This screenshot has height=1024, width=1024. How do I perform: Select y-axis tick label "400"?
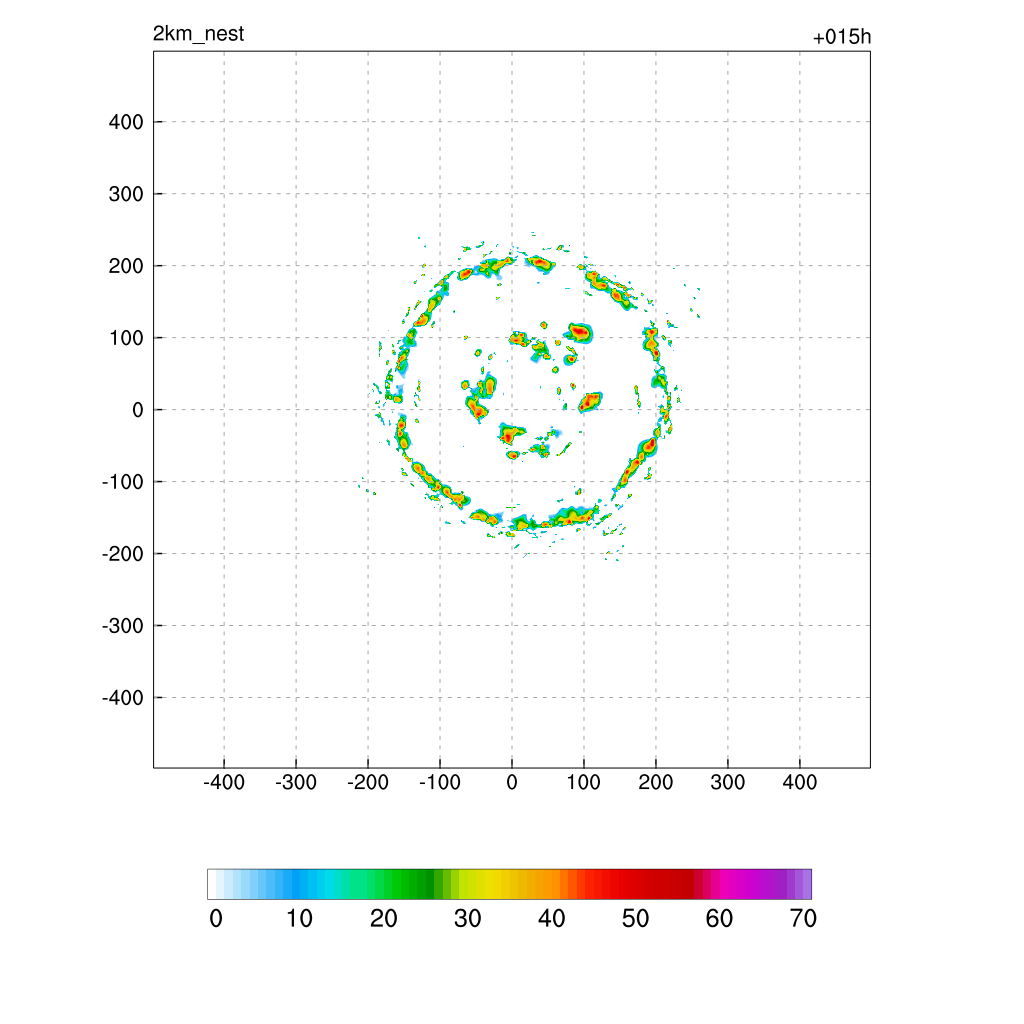click(x=126, y=122)
